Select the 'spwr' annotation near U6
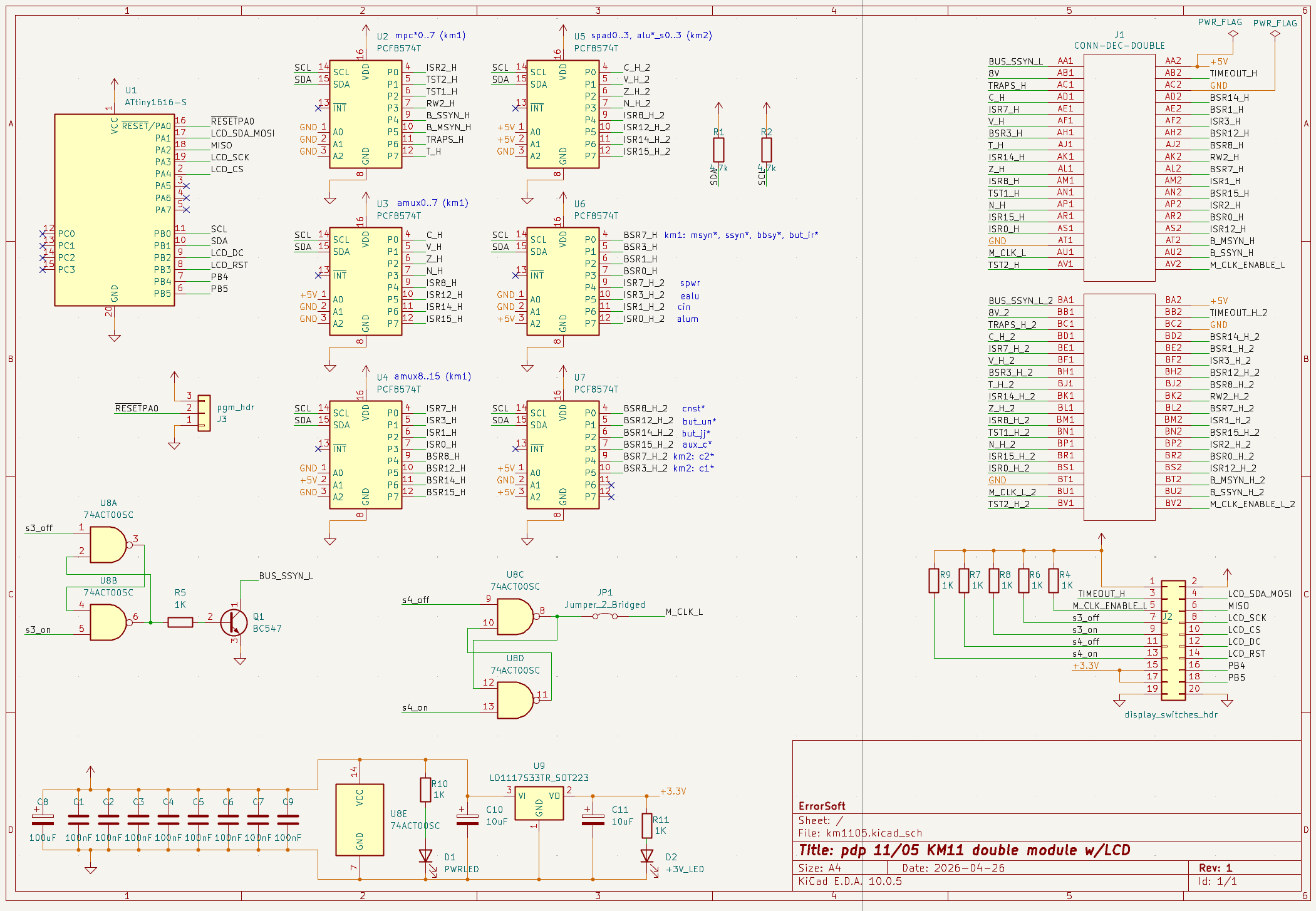Screen dimensions: 1316x911 pyautogui.click(x=690, y=283)
